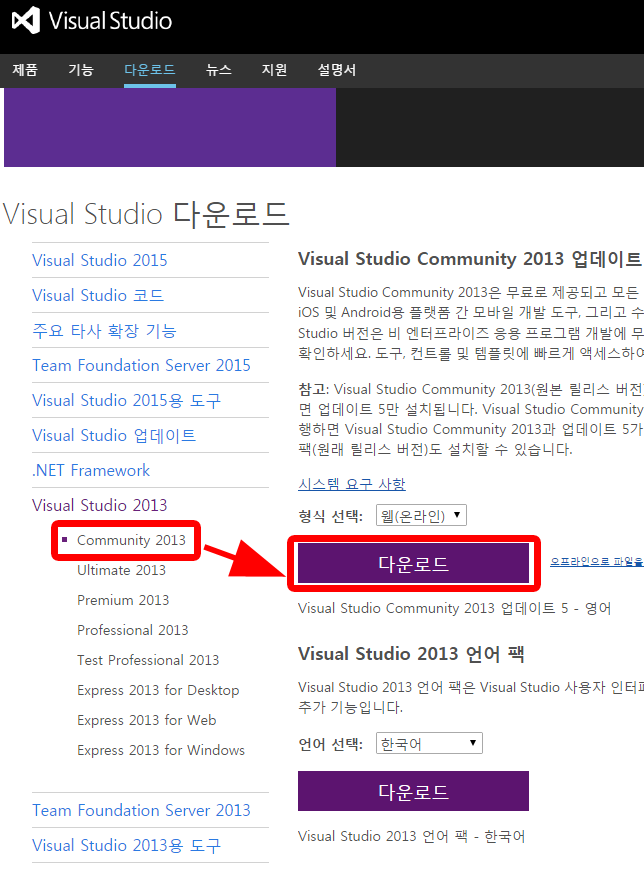Click 'Visual Studio Community 2013 업데이트' heading
This screenshot has width=644, height=875.
tap(470, 259)
